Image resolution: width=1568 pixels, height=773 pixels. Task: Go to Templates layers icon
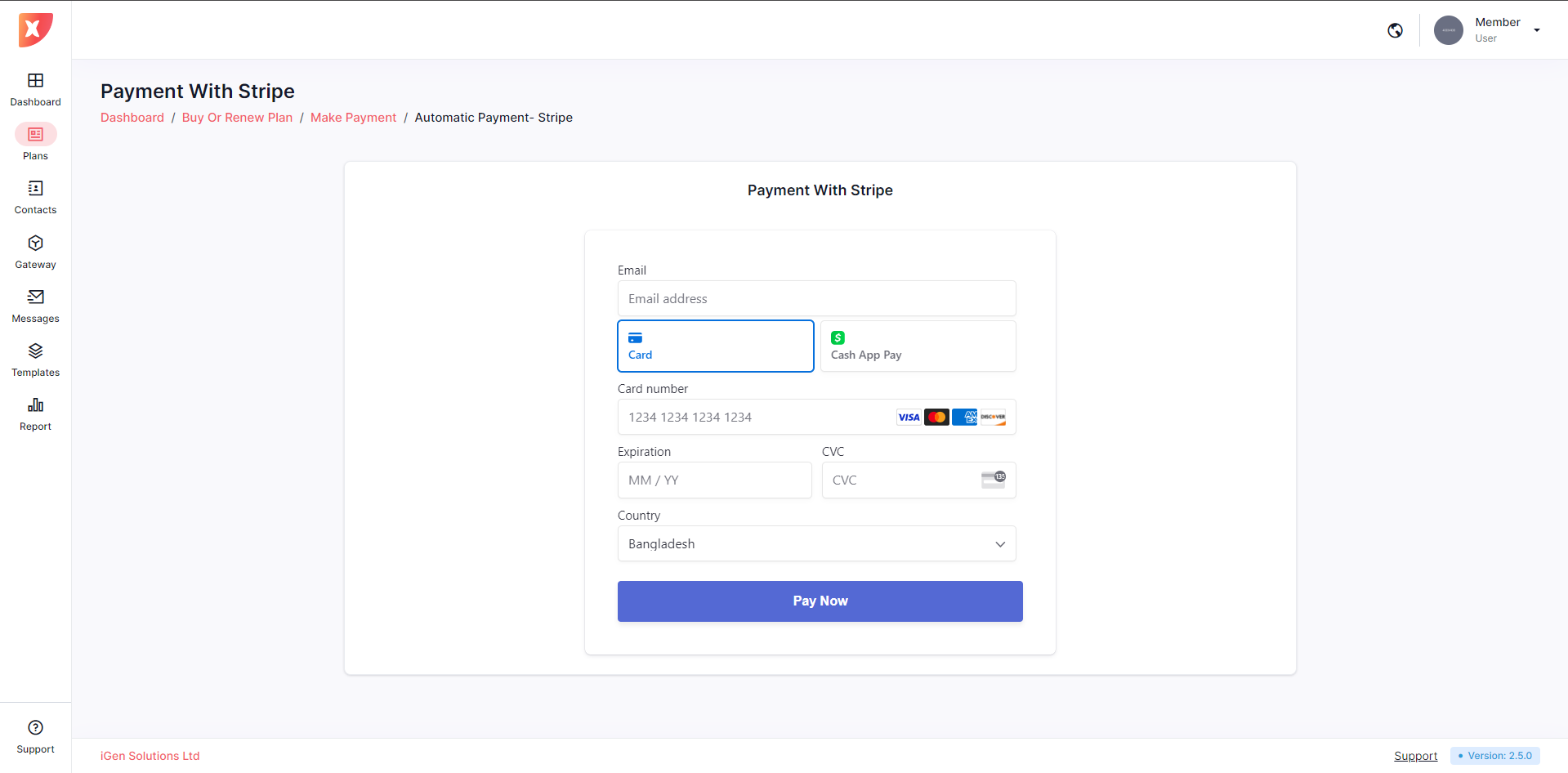coord(35,351)
